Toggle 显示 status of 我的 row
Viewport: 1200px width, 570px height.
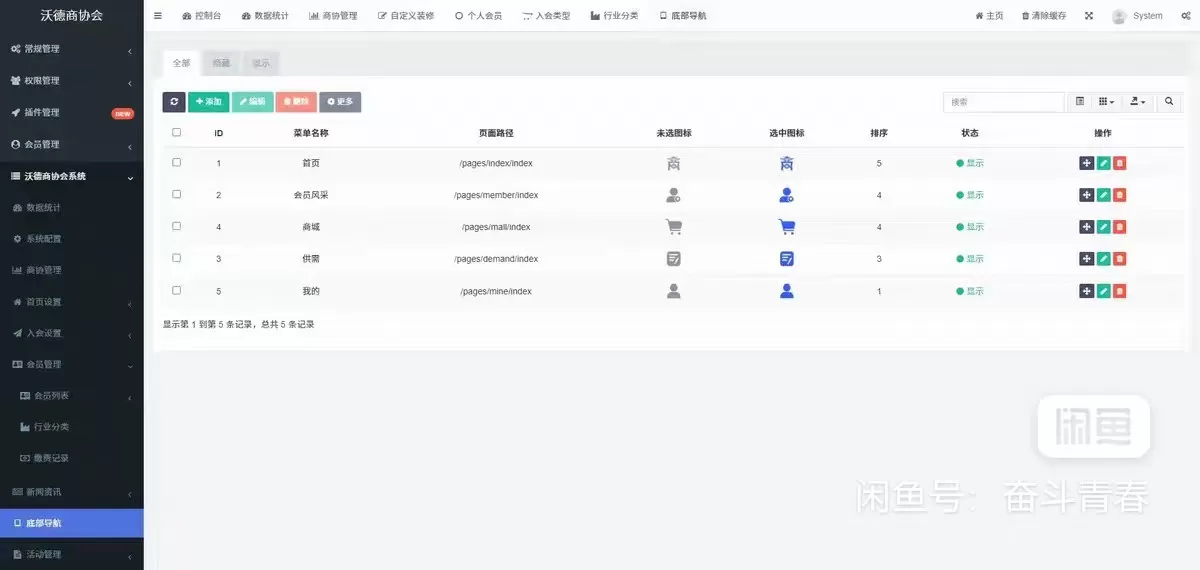point(970,291)
